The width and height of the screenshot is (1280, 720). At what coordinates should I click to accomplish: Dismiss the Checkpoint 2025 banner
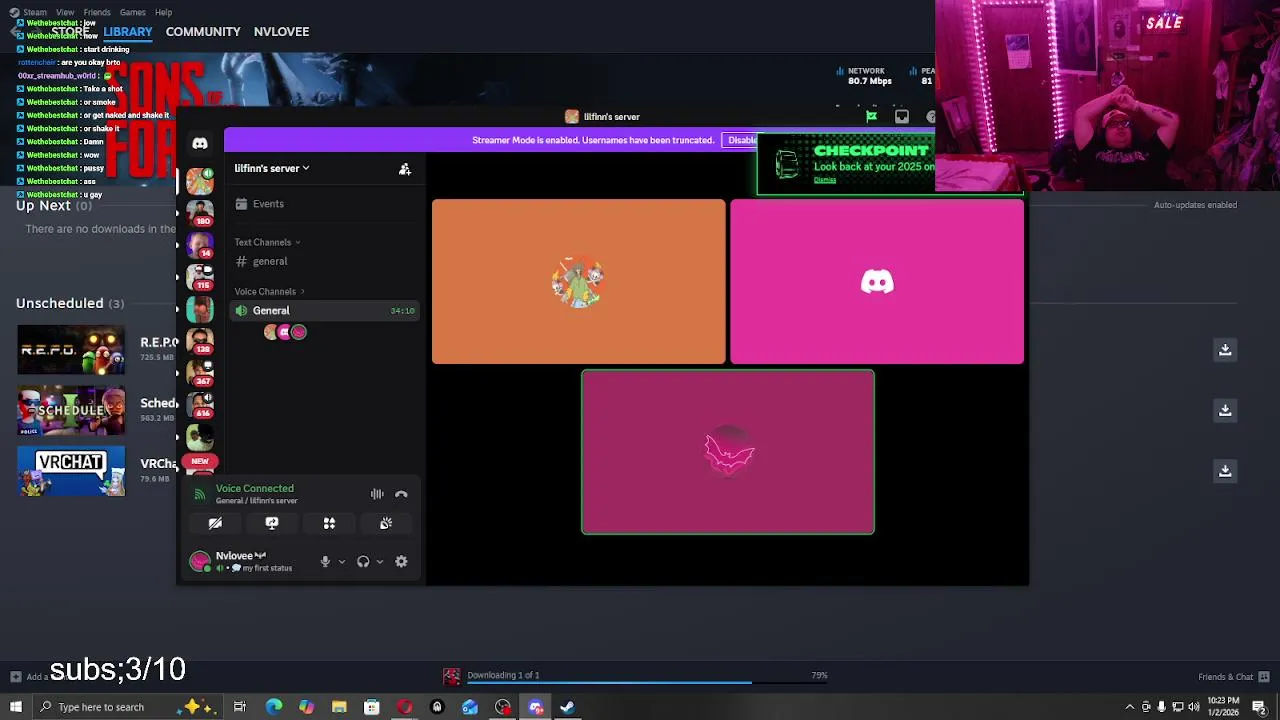coord(825,180)
